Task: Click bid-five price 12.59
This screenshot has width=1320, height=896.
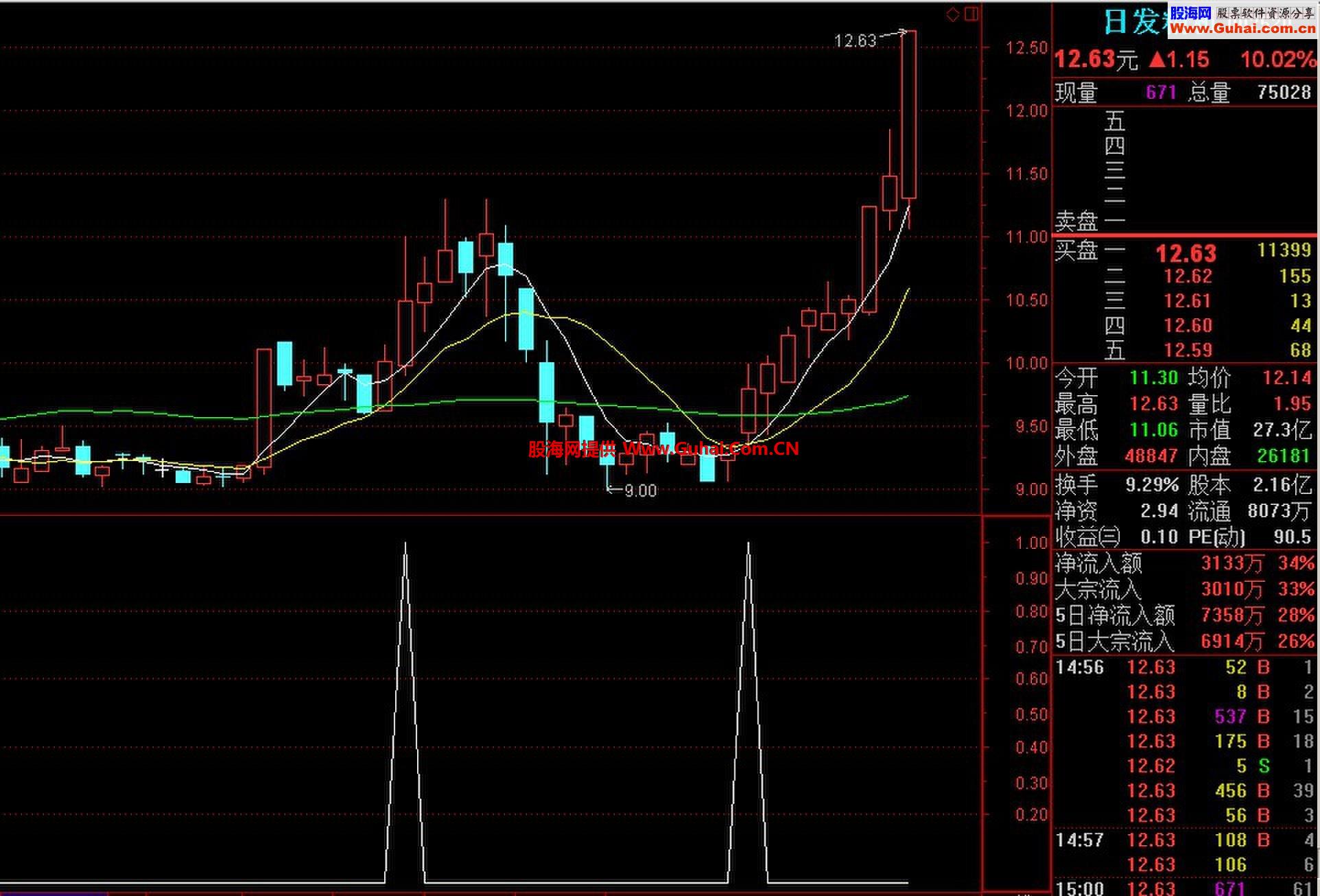Action: click(x=1188, y=351)
